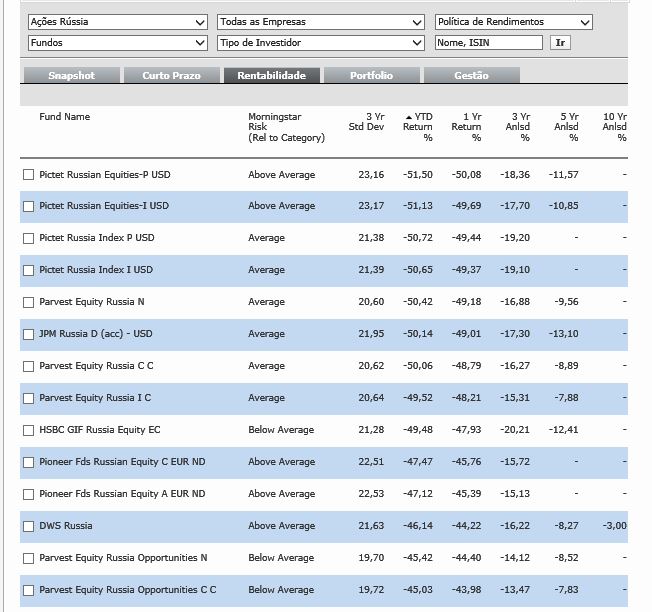This screenshot has height=612, width=652.
Task: Sort by 5 Yr Anlsd % column
Action: (x=566, y=127)
